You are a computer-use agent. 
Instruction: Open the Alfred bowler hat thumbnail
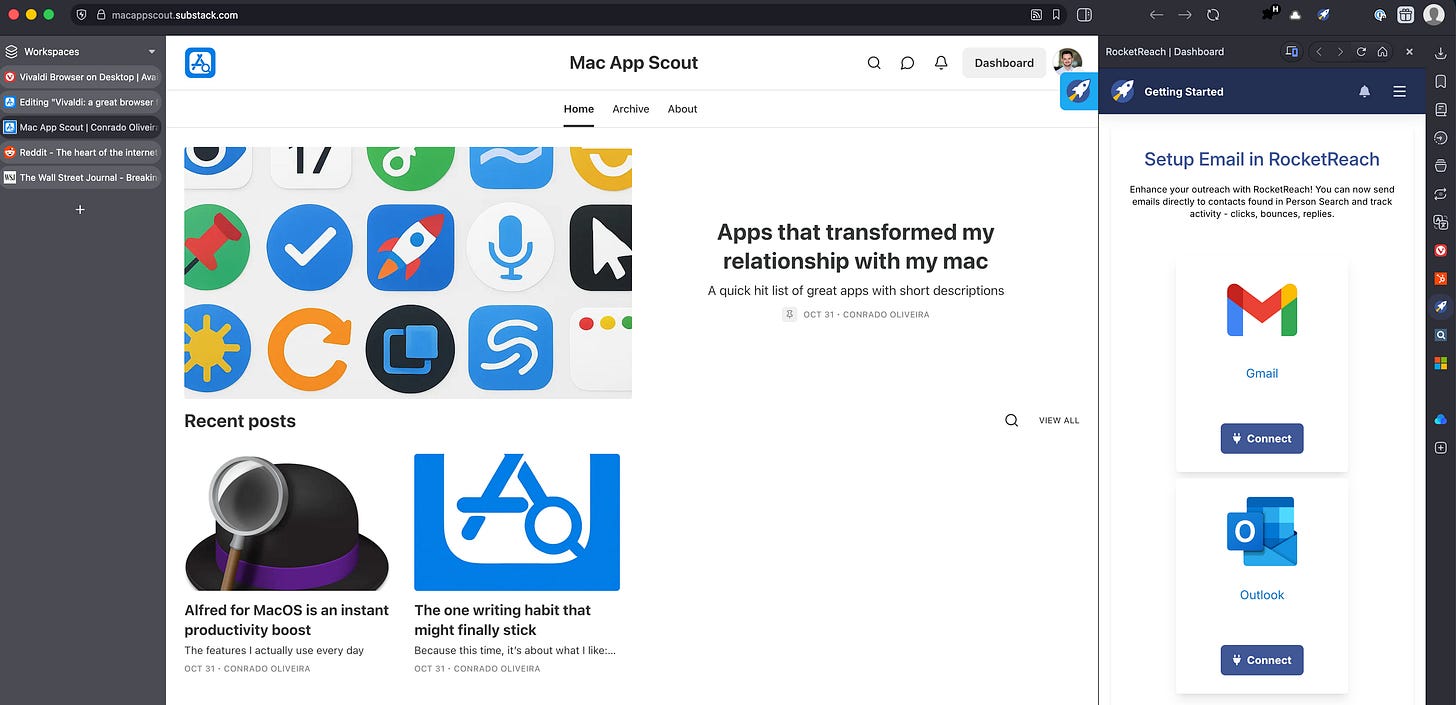(x=287, y=522)
